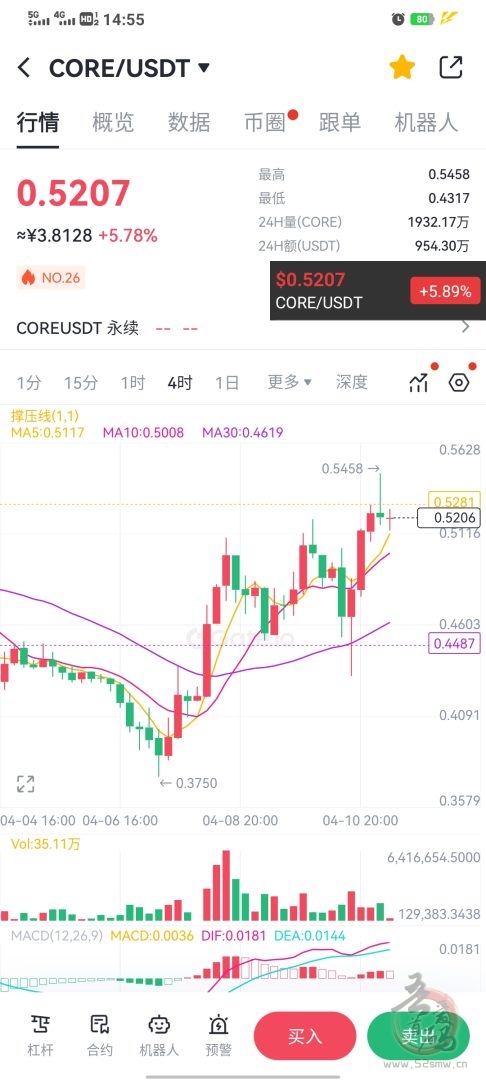The width and height of the screenshot is (486, 1080).
Task: Tap the NO.26 hot ranking badge
Action: point(50,278)
